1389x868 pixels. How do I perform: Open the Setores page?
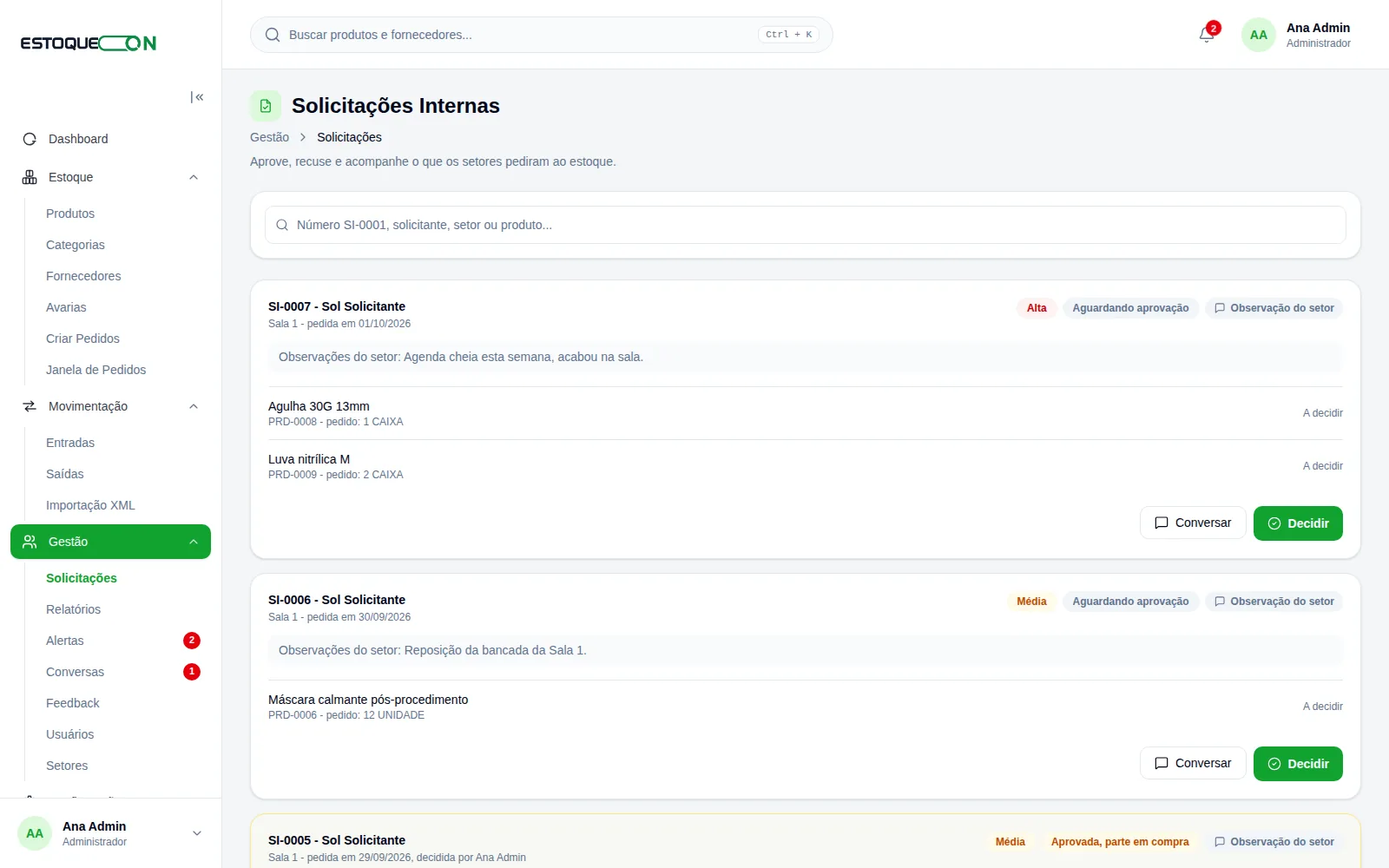pos(67,766)
